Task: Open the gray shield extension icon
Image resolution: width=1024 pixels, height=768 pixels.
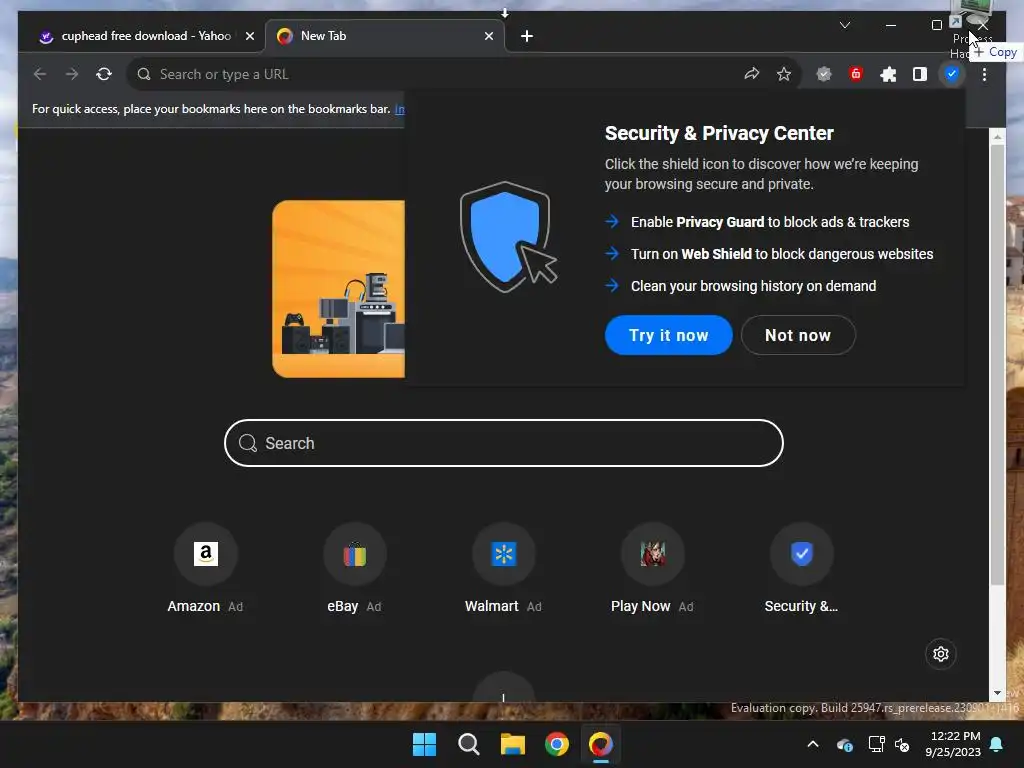Action: click(824, 74)
